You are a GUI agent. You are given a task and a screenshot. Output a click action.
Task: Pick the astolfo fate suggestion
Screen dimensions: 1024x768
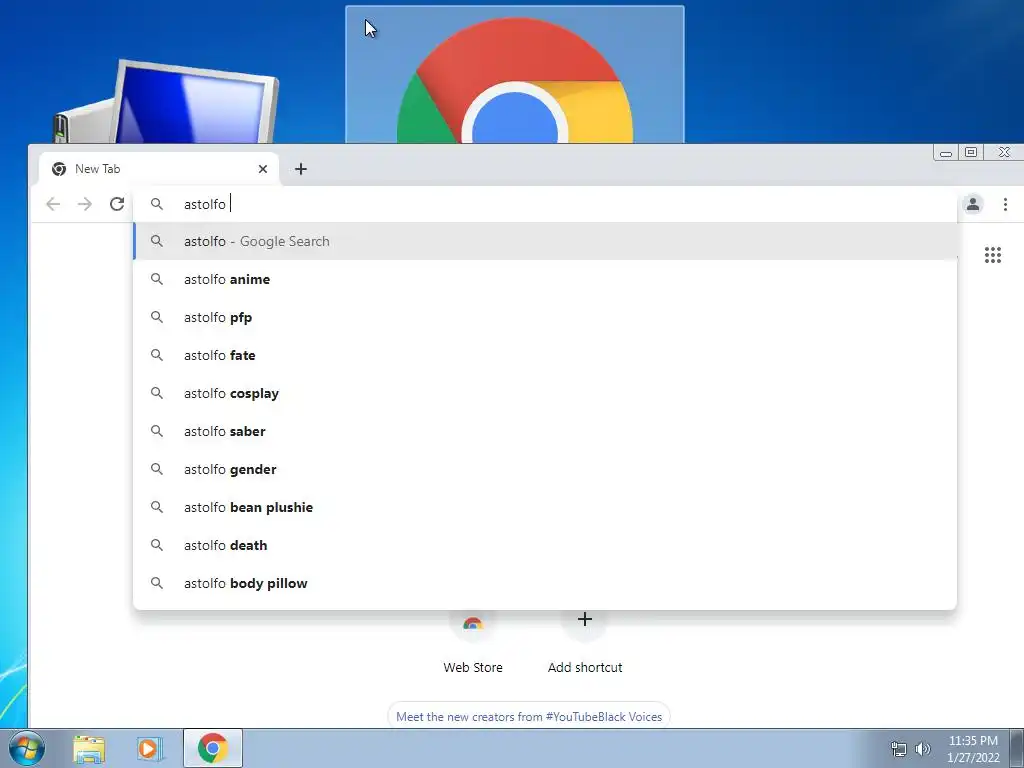545,355
